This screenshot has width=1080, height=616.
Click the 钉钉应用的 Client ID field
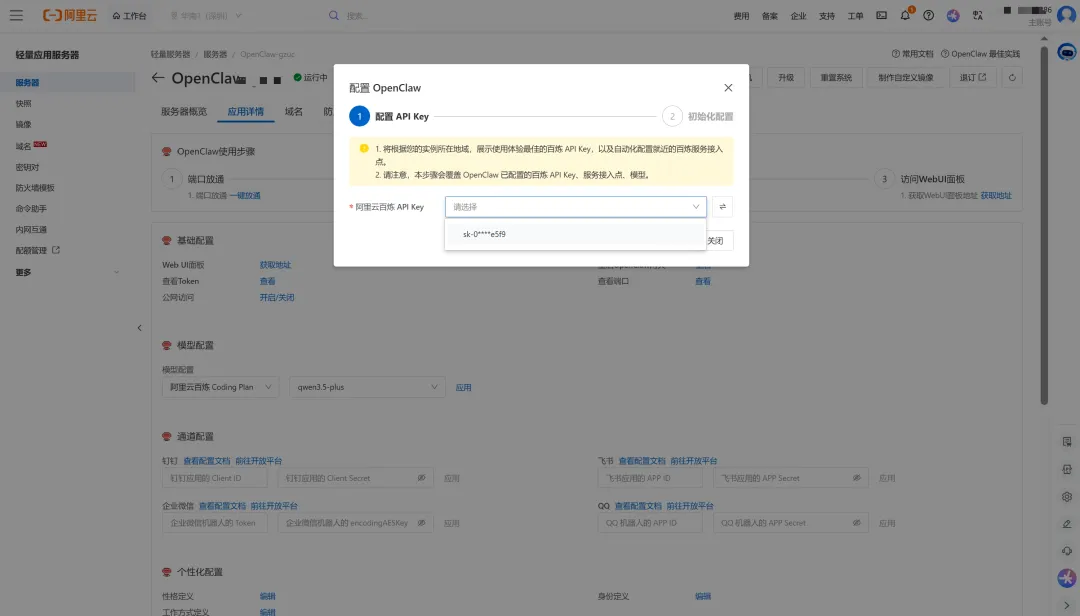click(215, 478)
